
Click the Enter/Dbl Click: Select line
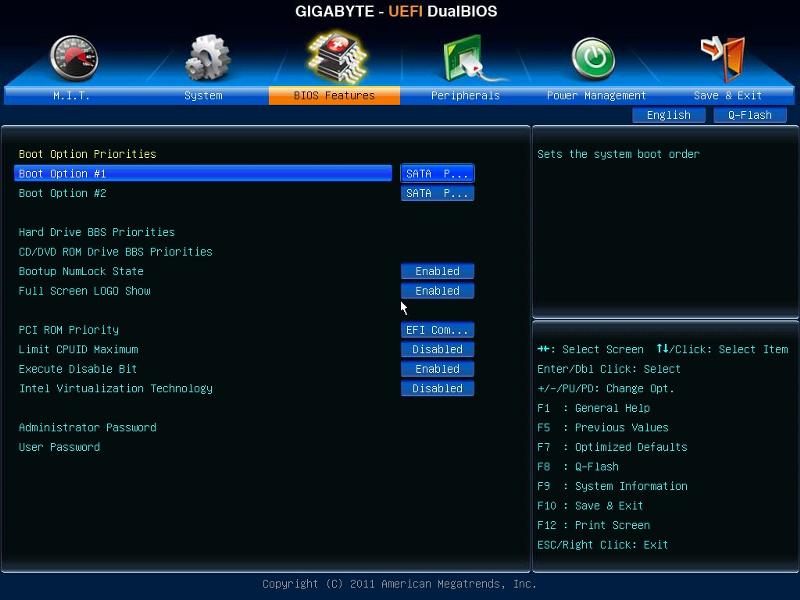click(x=609, y=369)
